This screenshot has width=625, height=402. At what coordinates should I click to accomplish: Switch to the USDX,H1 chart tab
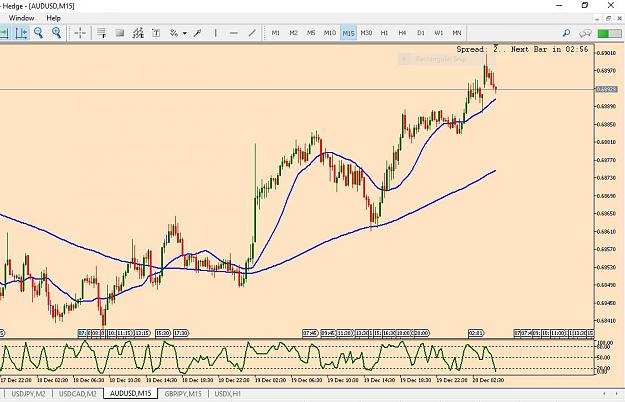pyautogui.click(x=228, y=394)
